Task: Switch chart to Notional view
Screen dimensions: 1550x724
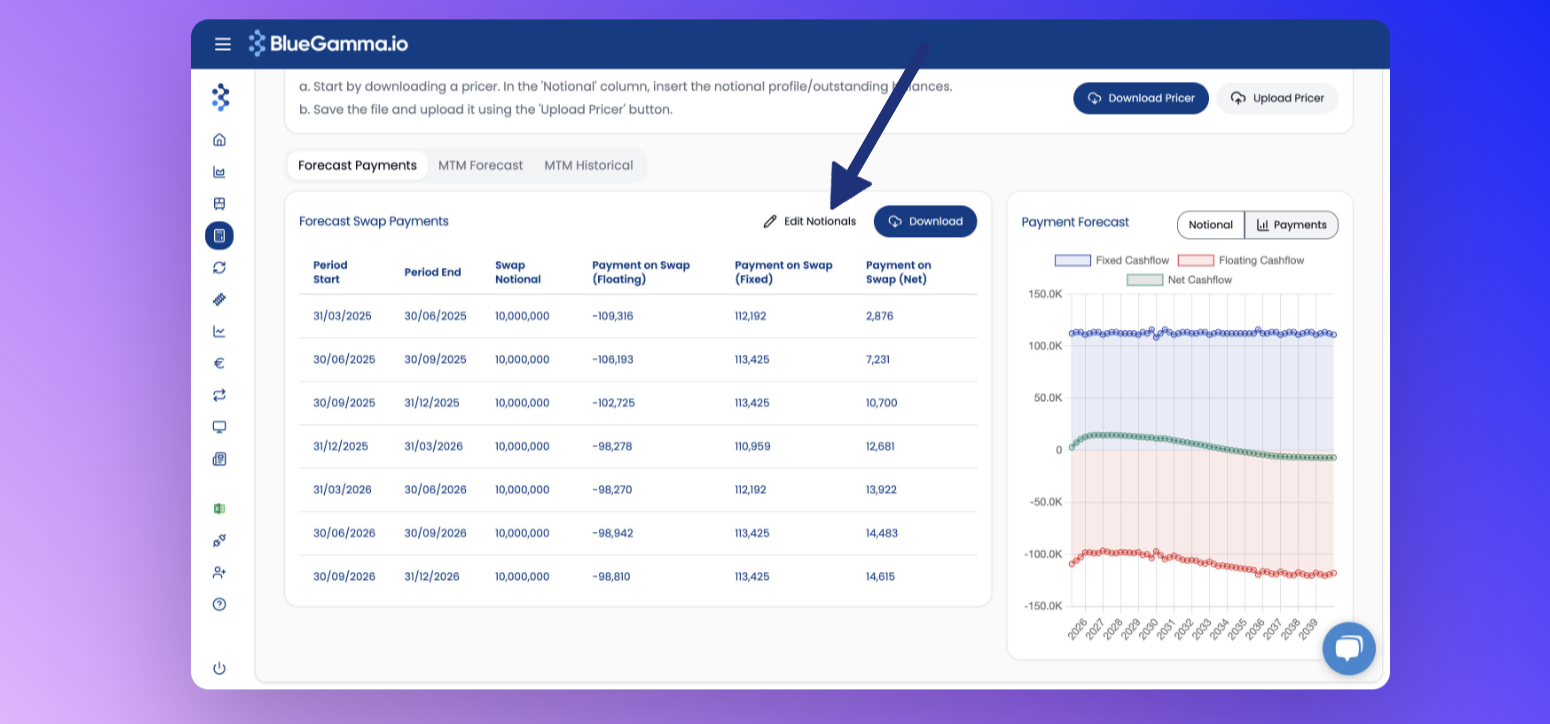Action: [x=1211, y=225]
